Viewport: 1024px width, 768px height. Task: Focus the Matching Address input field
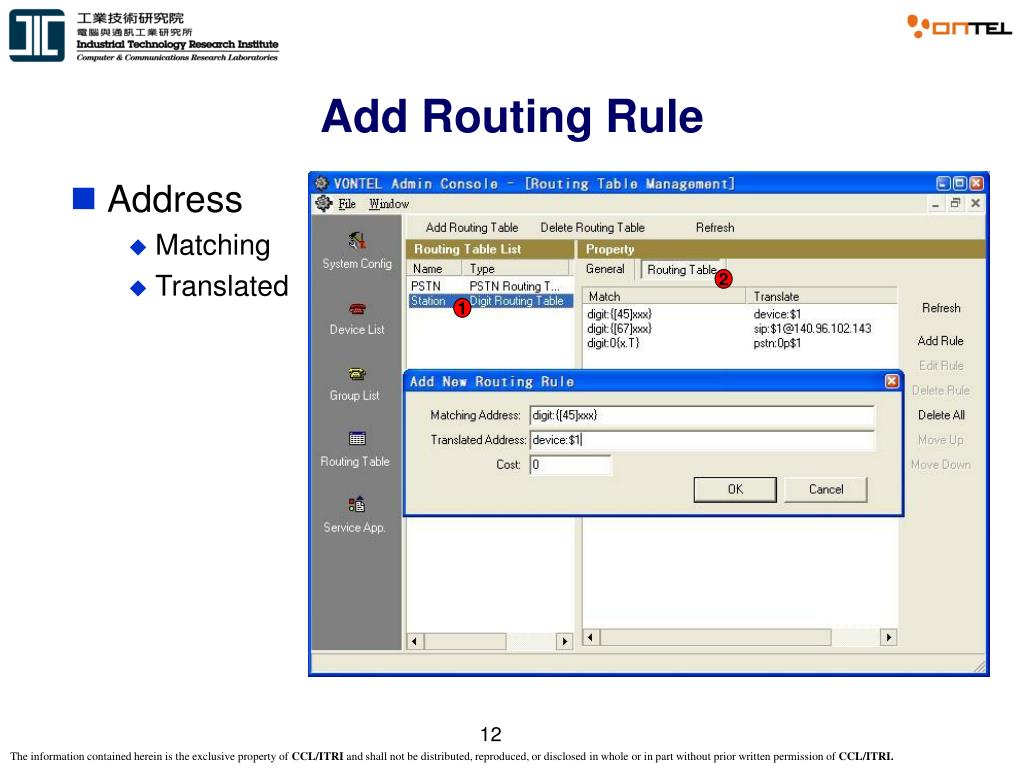701,415
